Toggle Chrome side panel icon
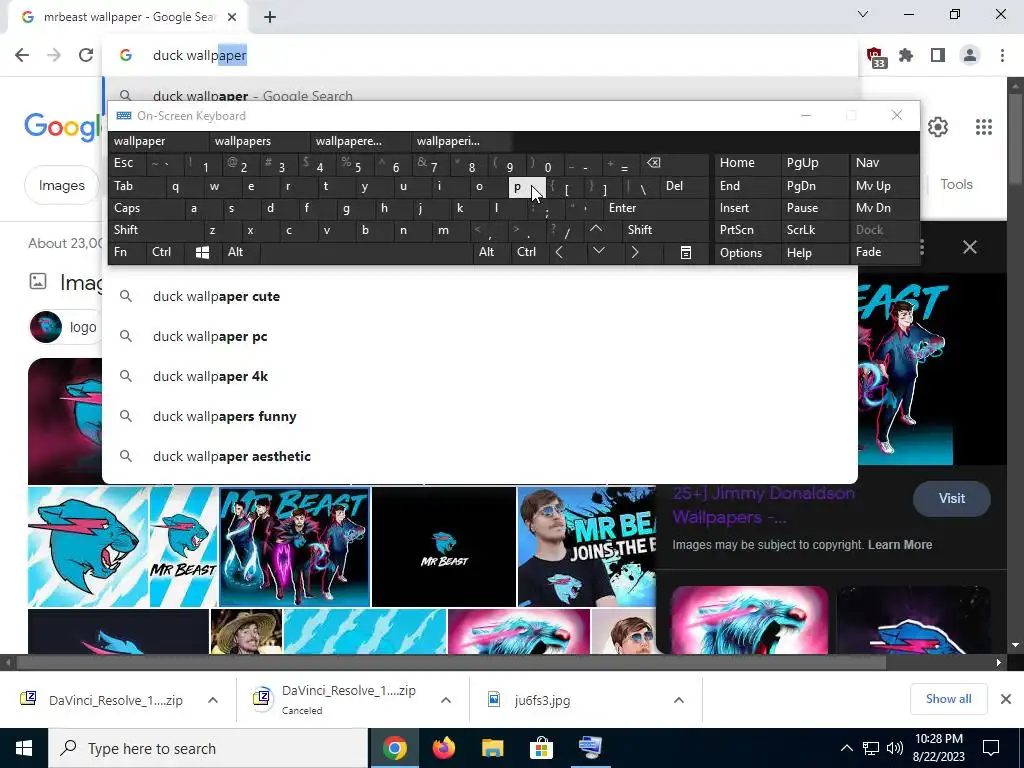Viewport: 1024px width, 768px height. pos(938,56)
